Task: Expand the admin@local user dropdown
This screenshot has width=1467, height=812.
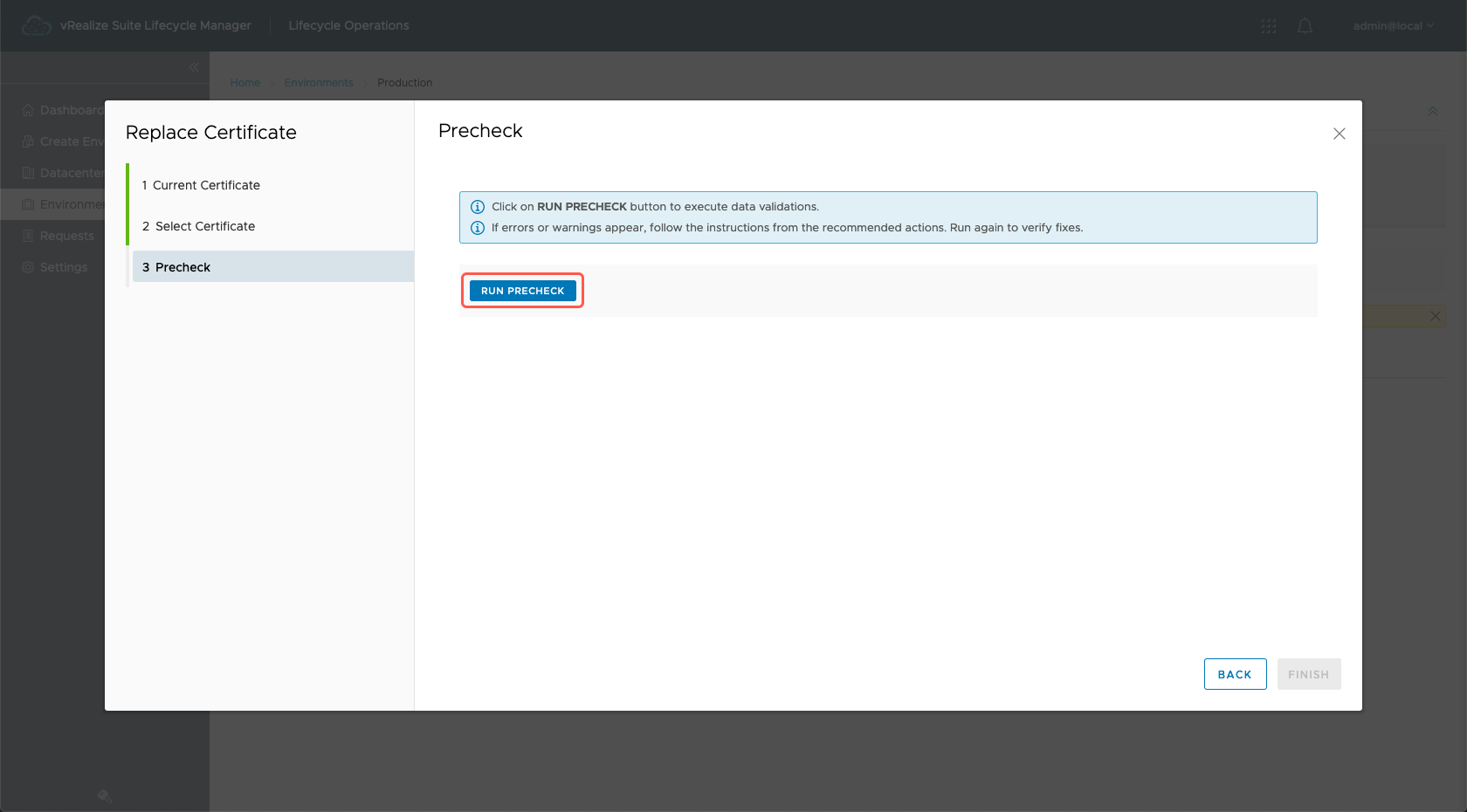Action: 1393,26
